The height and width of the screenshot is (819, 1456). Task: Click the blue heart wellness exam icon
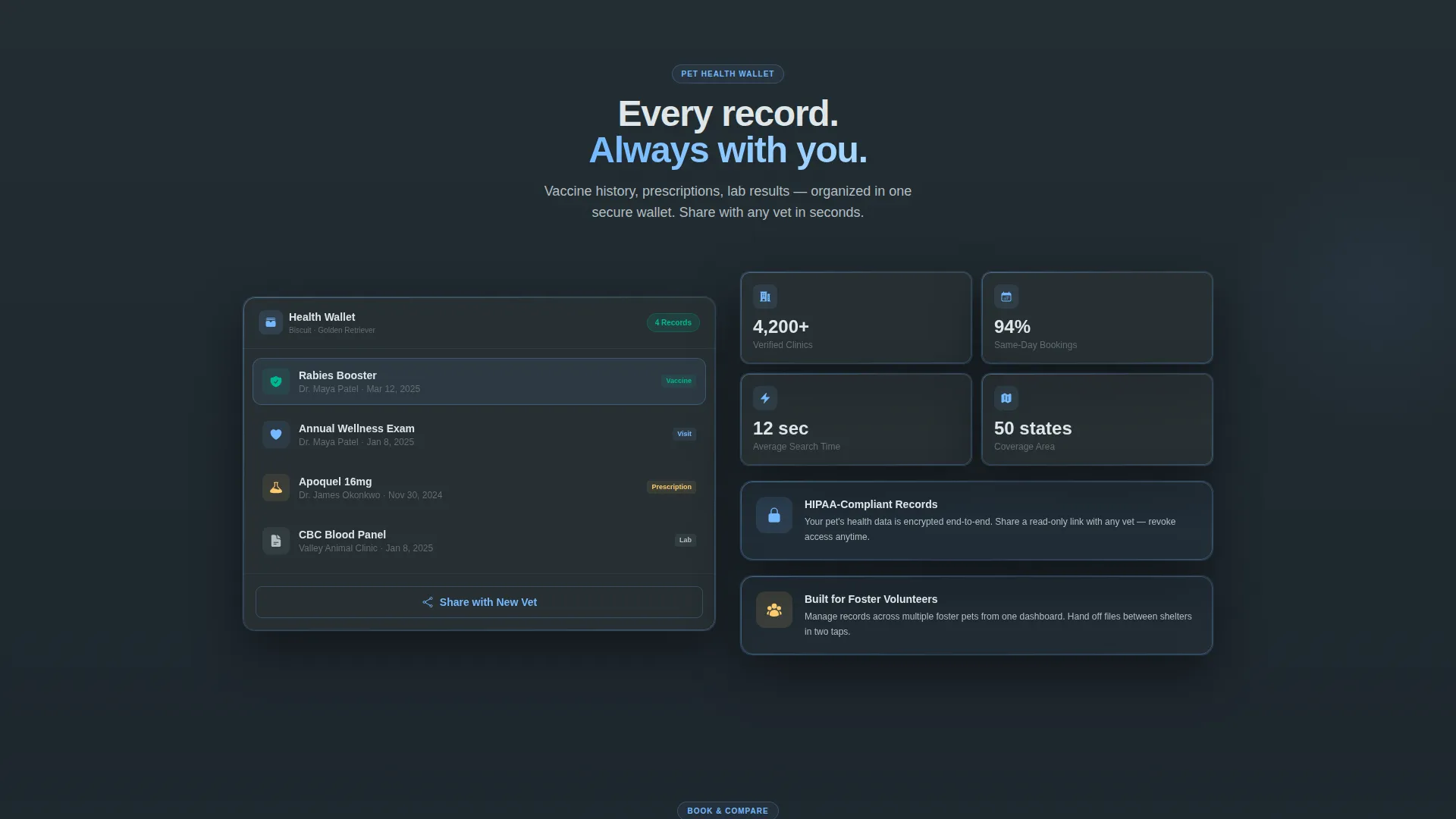(x=276, y=435)
